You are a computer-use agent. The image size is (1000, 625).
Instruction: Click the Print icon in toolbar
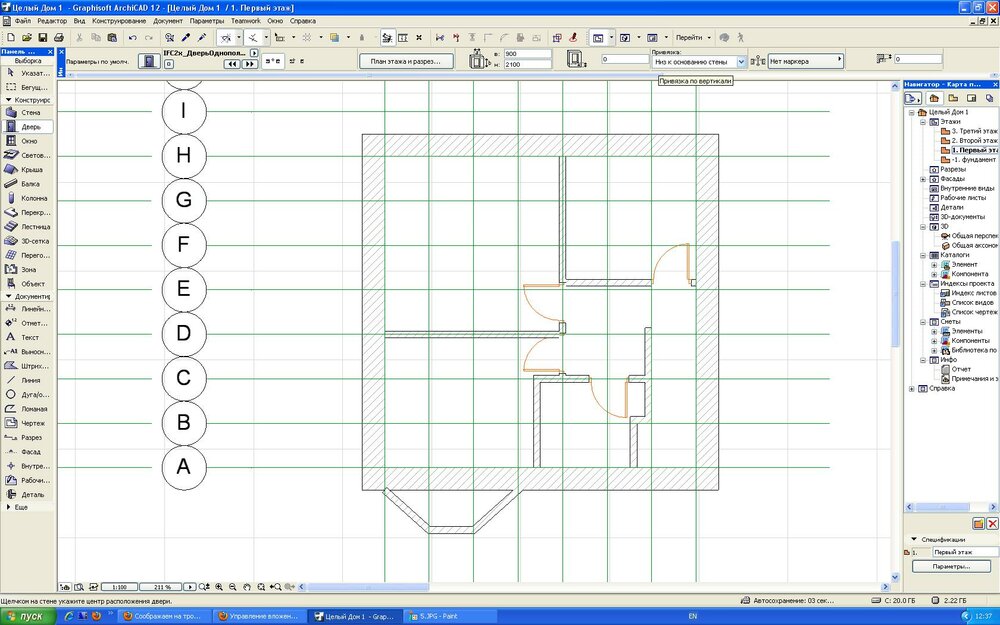click(59, 38)
